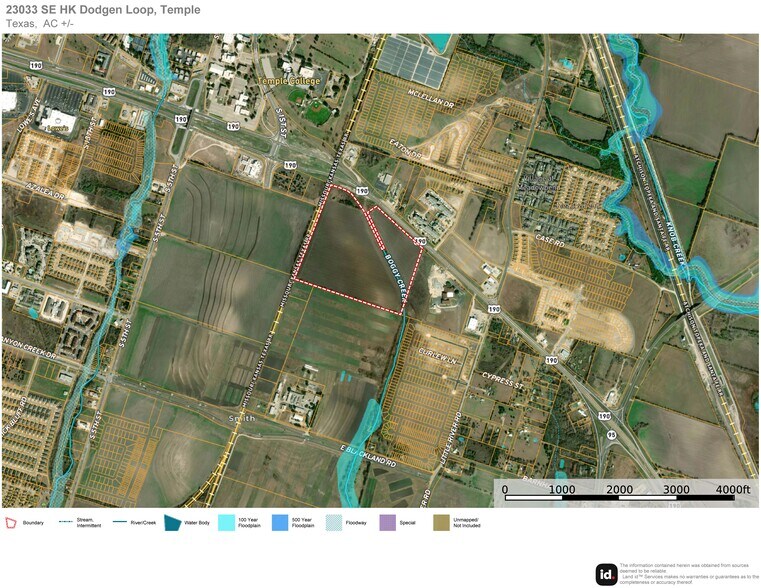
Task: Select the Stream, Intermittent legend line symbol
Action: point(66,523)
